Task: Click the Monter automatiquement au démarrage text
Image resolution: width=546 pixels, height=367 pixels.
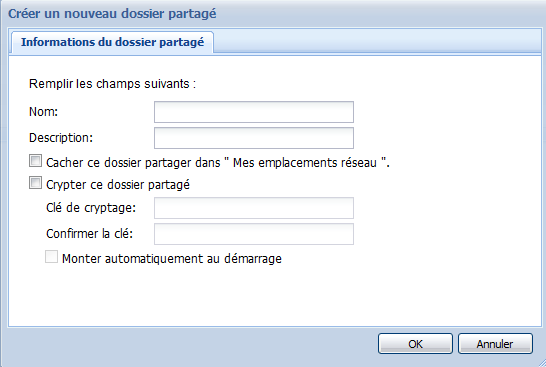Action: point(172,259)
